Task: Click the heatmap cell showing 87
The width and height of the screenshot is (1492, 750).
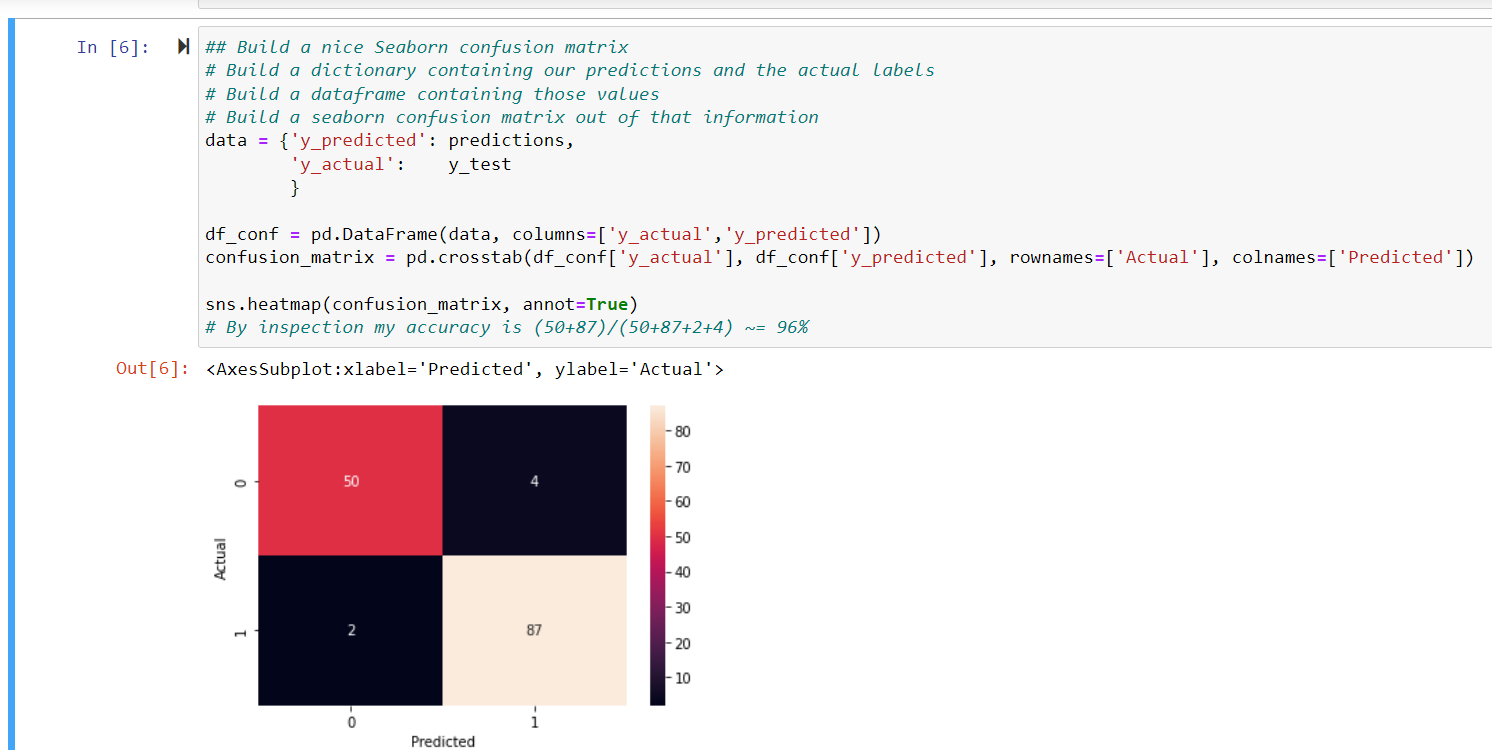Action: coord(534,630)
